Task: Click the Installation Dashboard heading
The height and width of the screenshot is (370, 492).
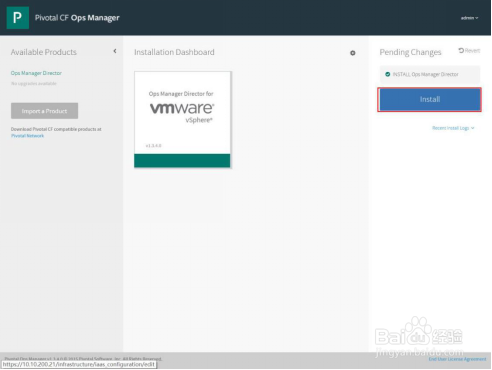Action: click(174, 52)
